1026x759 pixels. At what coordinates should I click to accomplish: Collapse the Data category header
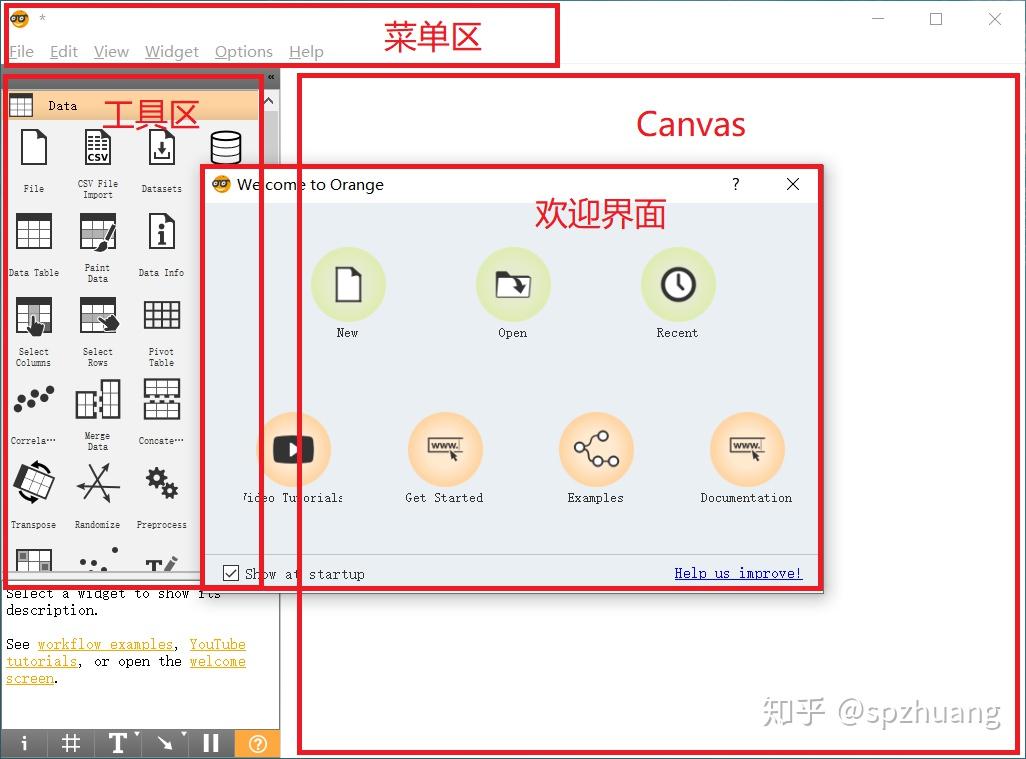(62, 105)
